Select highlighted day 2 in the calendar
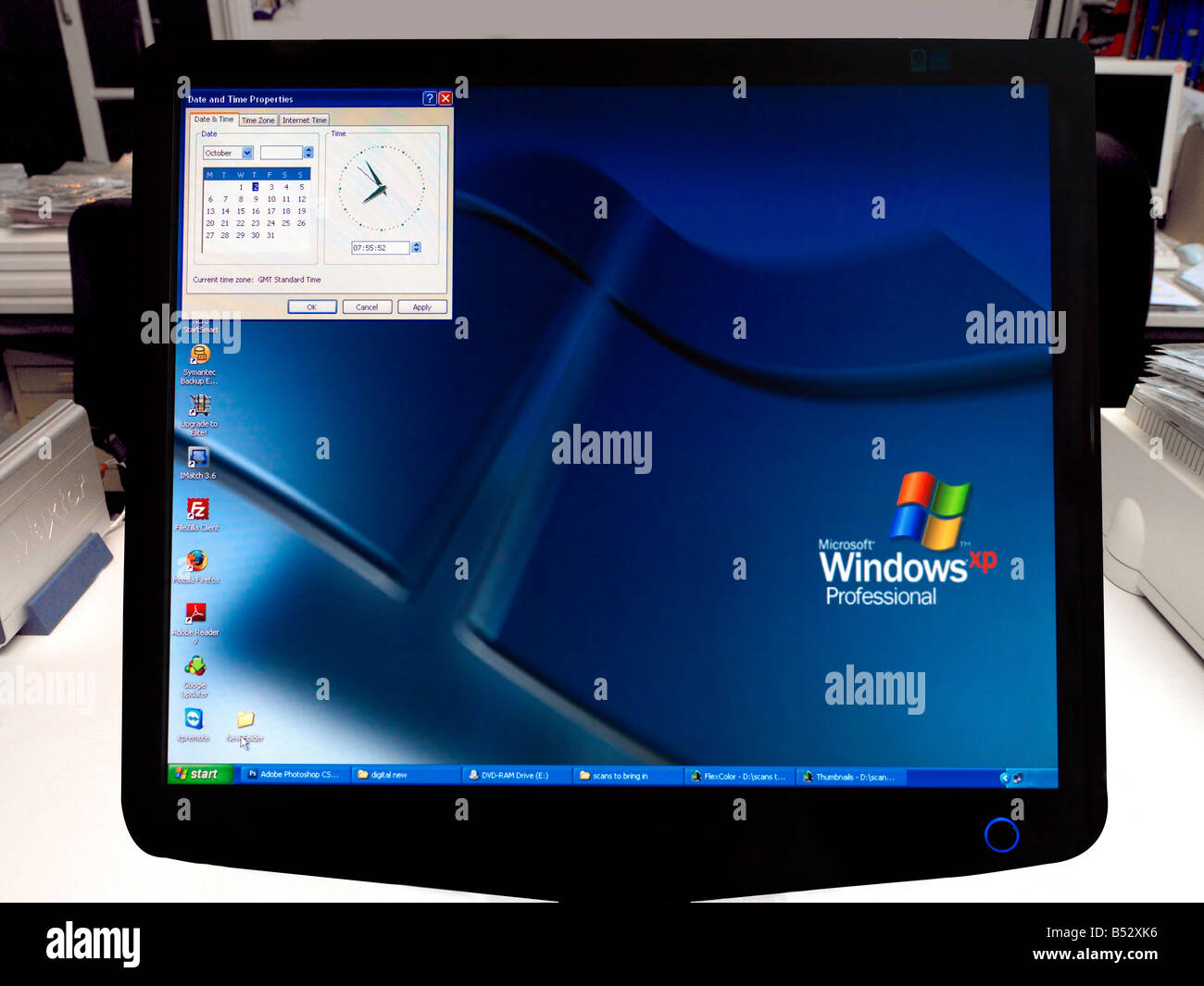Viewport: 1204px width, 986px height. pyautogui.click(x=256, y=187)
